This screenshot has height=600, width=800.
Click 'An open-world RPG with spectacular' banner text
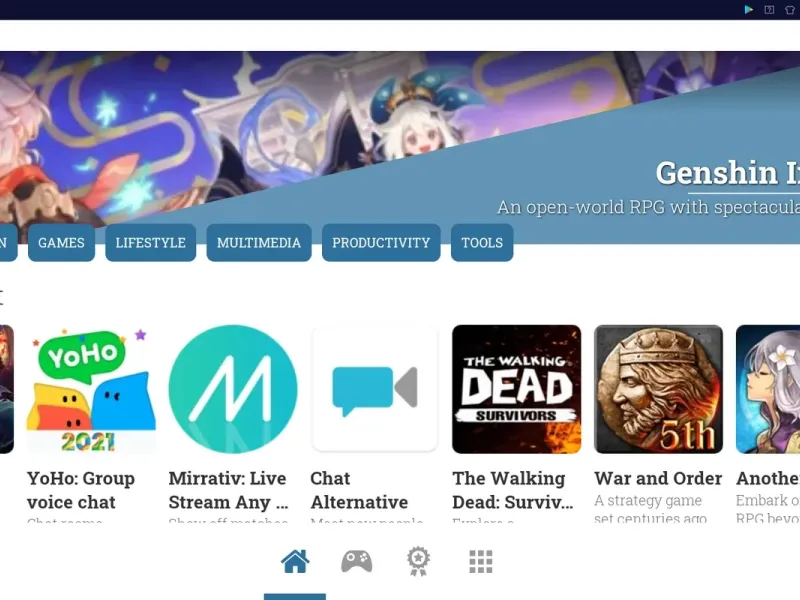tap(648, 207)
